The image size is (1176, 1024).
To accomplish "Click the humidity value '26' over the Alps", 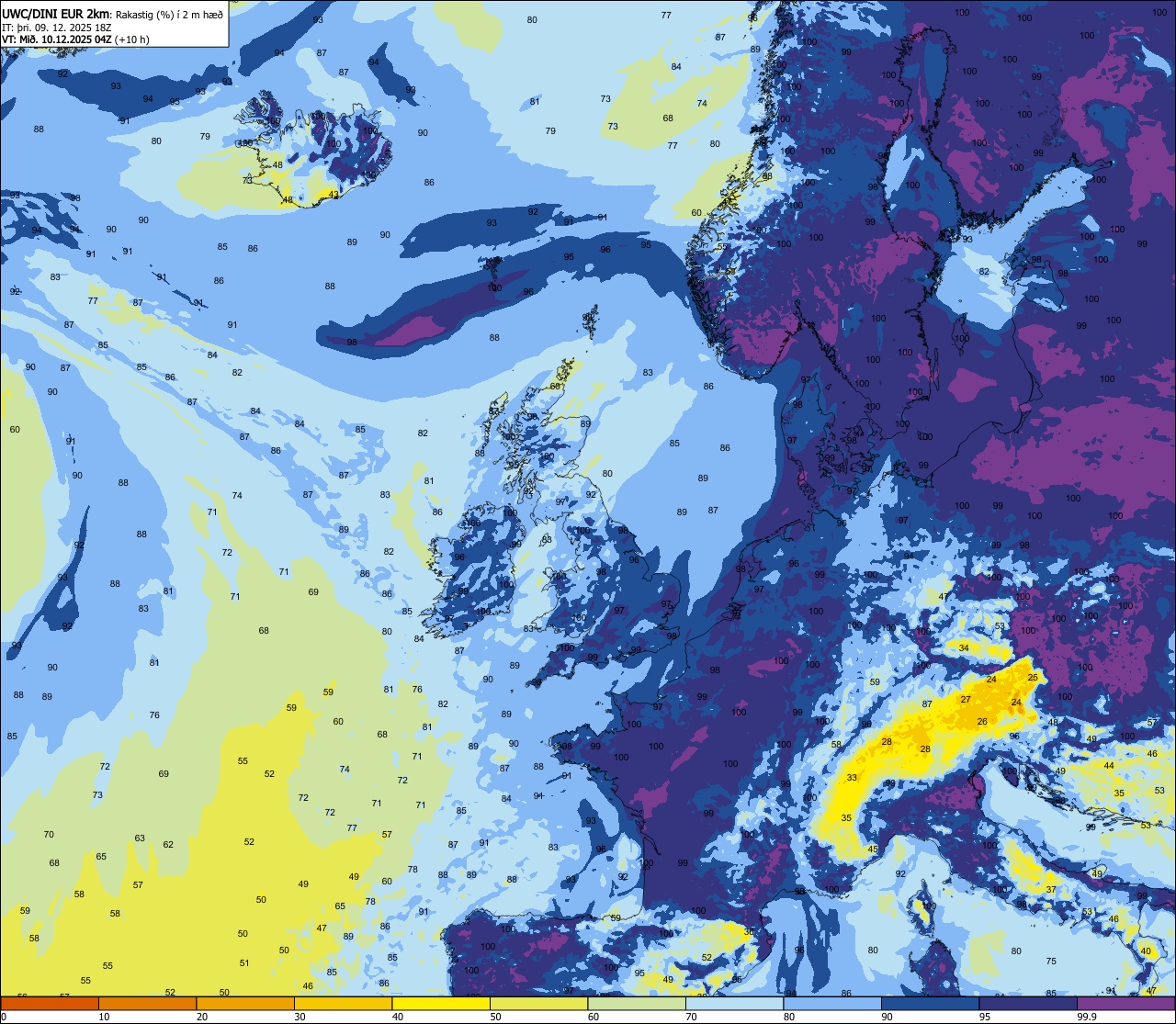I will [x=982, y=722].
